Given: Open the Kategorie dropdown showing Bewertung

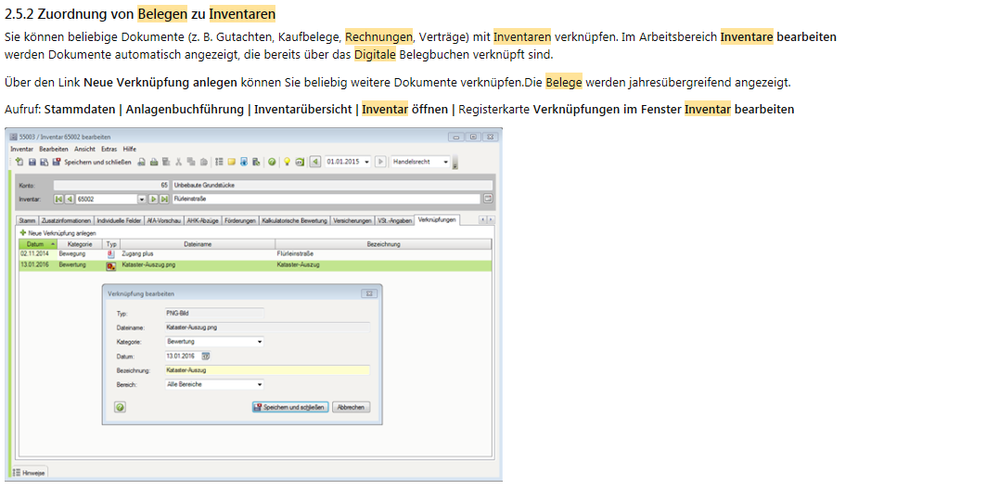Looking at the screenshot, I should pyautogui.click(x=259, y=341).
